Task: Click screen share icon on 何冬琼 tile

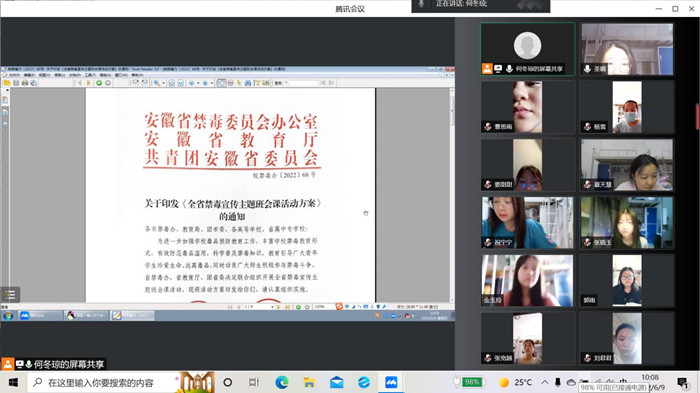Action: point(498,69)
